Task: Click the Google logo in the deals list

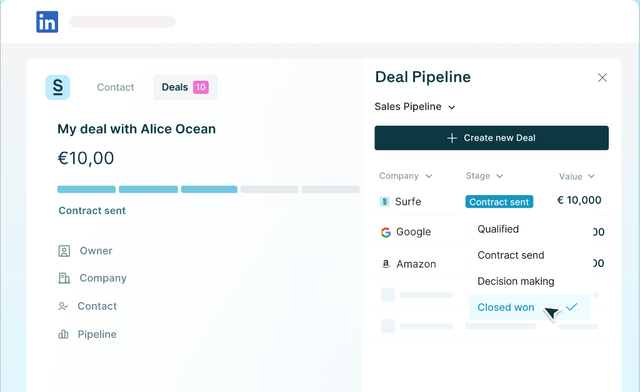Action: click(x=386, y=232)
